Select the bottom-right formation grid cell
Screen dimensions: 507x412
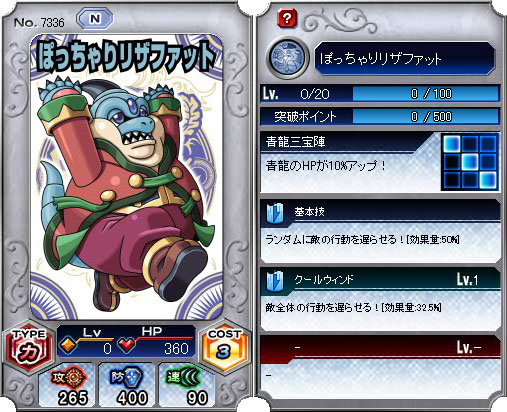488,180
